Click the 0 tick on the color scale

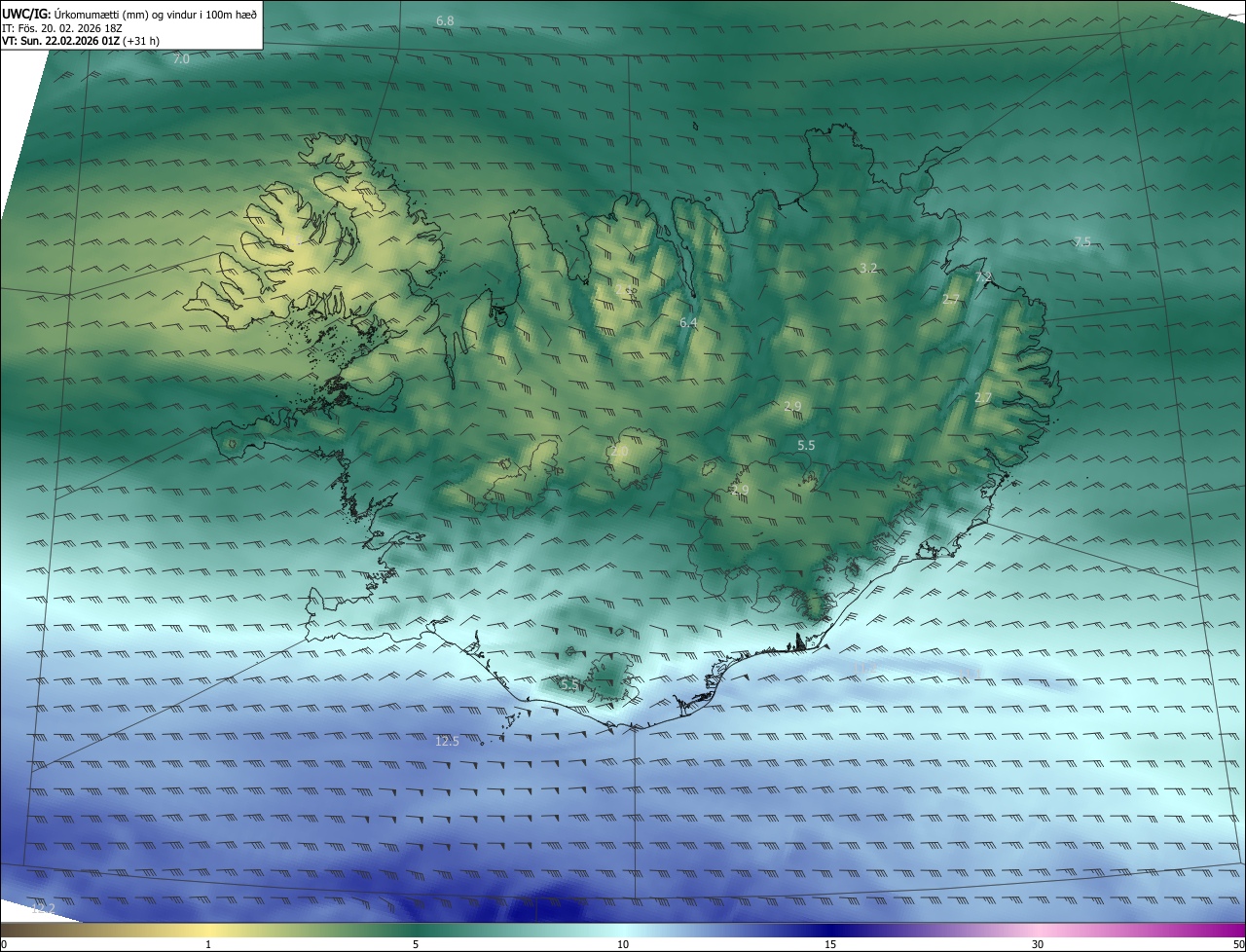4,944
